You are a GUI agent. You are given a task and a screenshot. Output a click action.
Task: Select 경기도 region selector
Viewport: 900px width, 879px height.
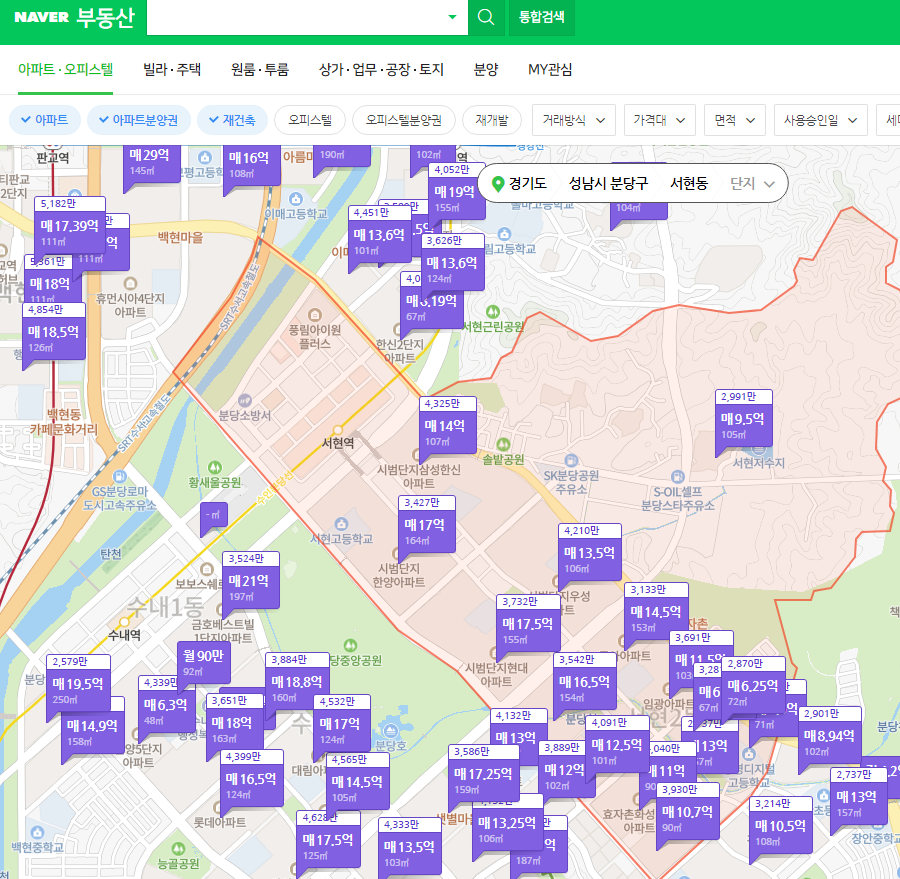pyautogui.click(x=527, y=184)
